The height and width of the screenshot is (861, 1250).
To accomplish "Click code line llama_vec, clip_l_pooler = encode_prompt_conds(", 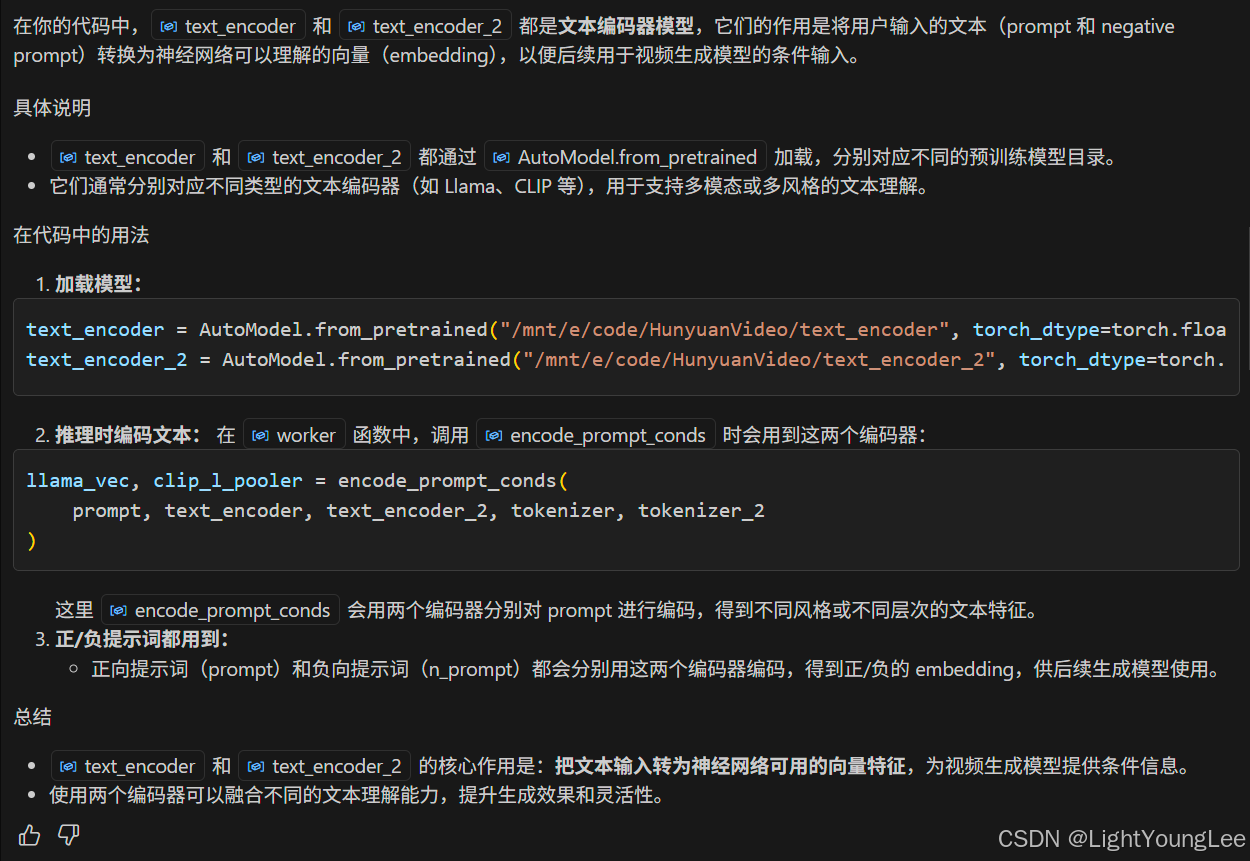I will tap(297, 480).
